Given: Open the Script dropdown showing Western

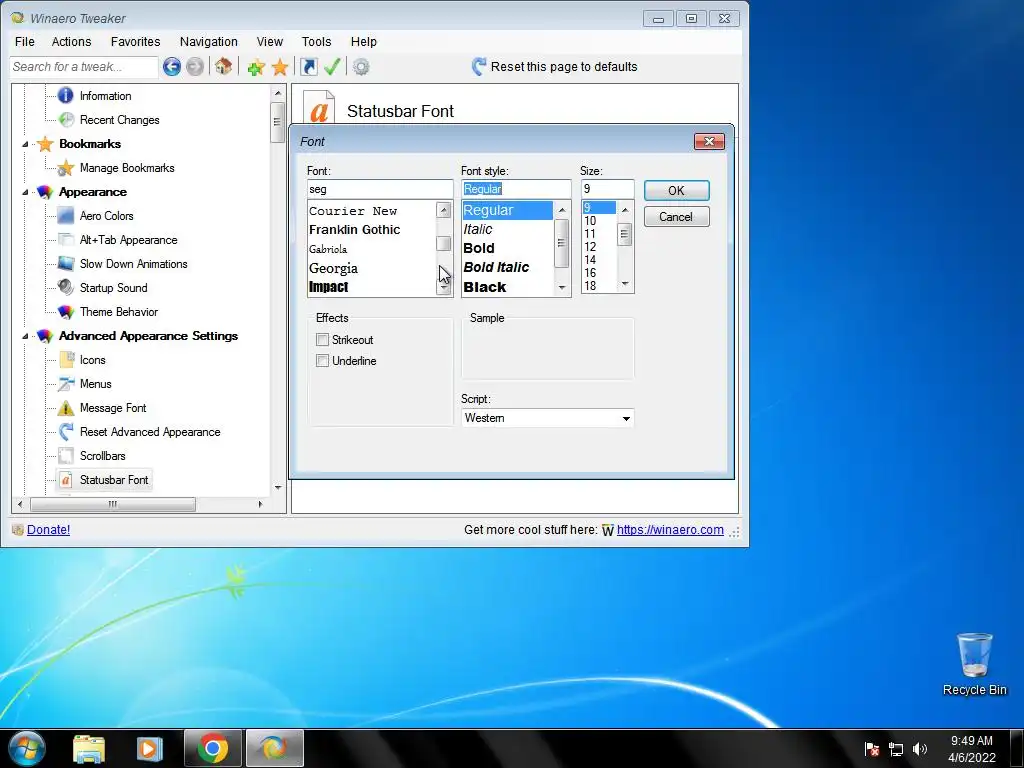Looking at the screenshot, I should point(547,418).
